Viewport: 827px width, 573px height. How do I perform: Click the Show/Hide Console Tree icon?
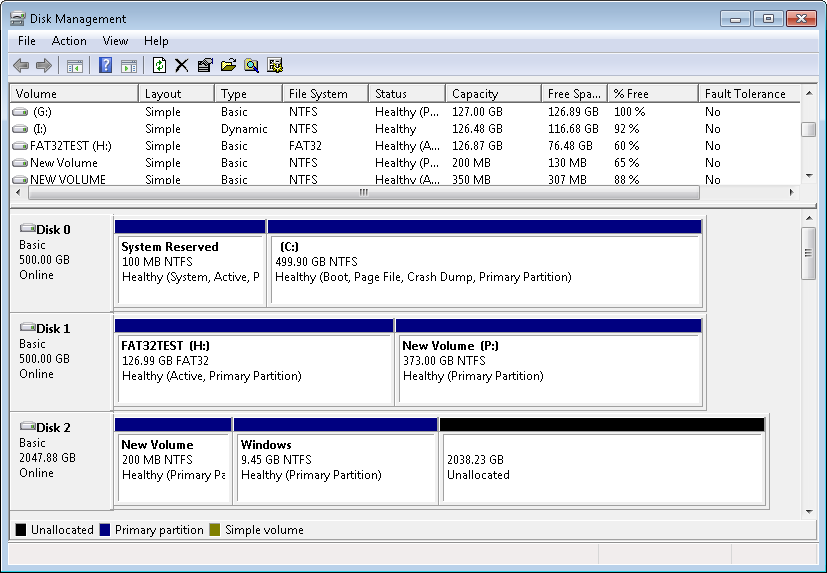pos(74,66)
